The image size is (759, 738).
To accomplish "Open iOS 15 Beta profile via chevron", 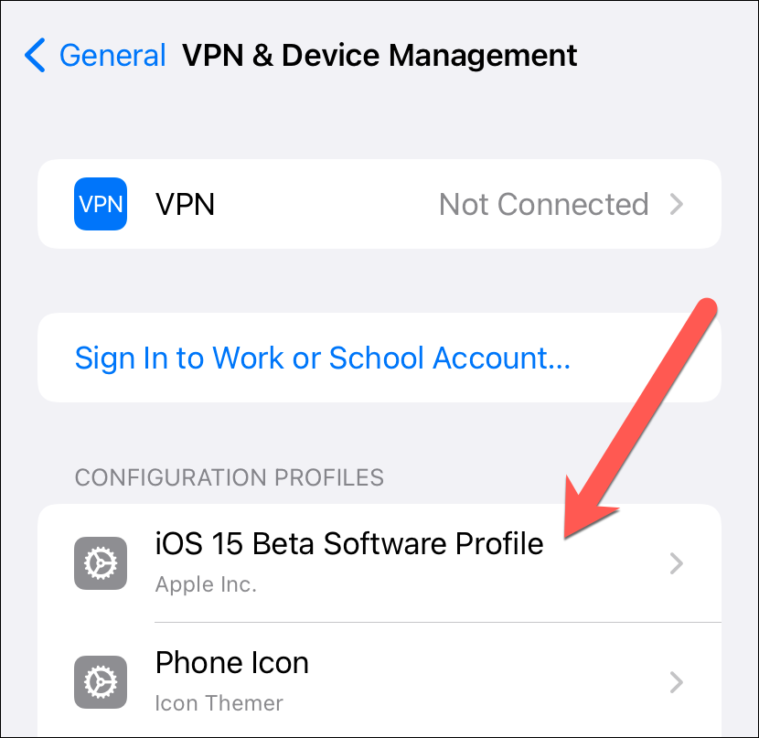I will click(676, 563).
